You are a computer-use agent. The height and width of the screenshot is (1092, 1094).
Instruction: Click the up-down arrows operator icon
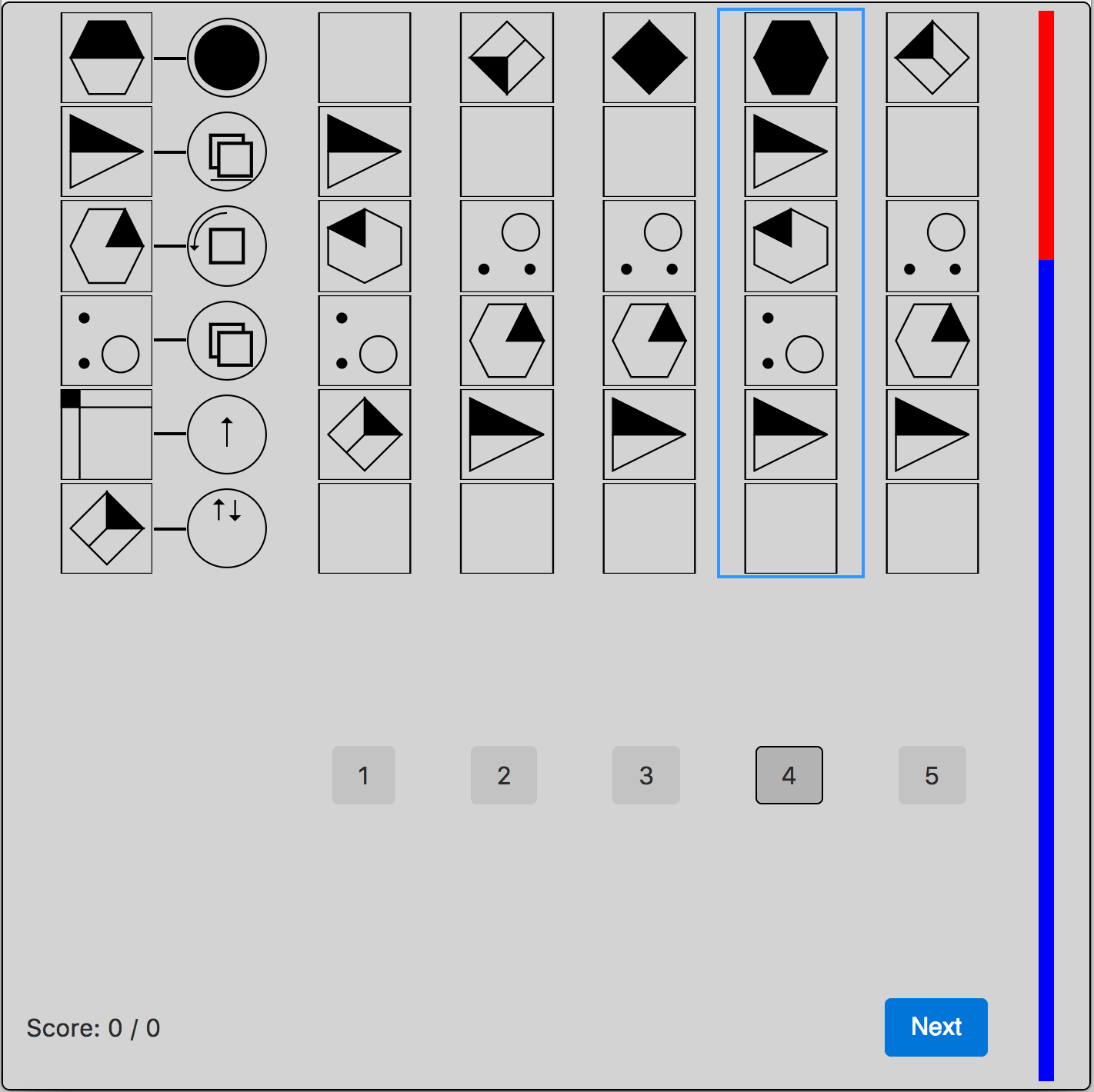[227, 528]
